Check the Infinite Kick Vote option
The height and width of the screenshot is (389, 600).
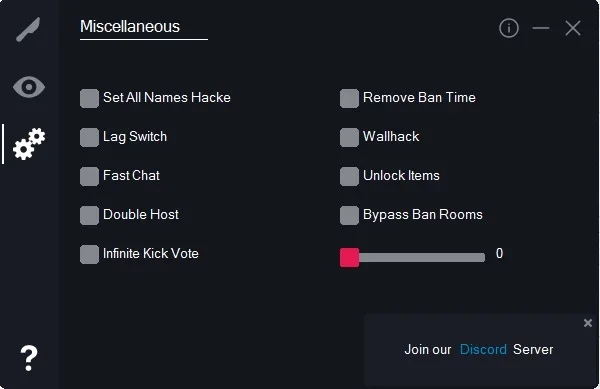(x=90, y=254)
